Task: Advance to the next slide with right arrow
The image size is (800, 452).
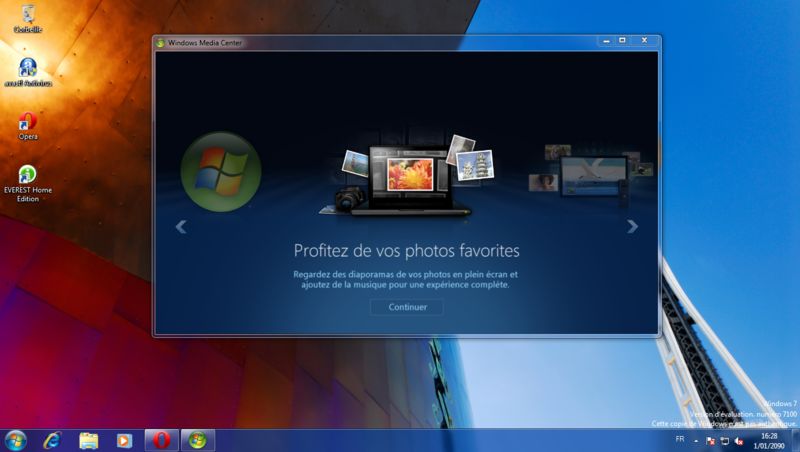Action: click(632, 226)
